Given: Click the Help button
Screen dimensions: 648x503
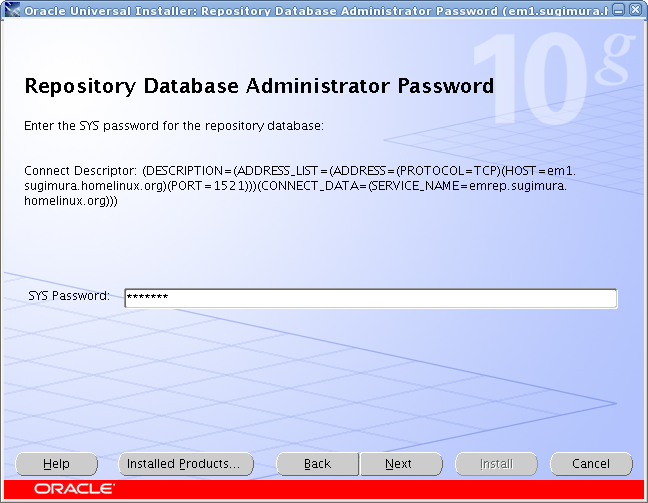Looking at the screenshot, I should coord(57,464).
